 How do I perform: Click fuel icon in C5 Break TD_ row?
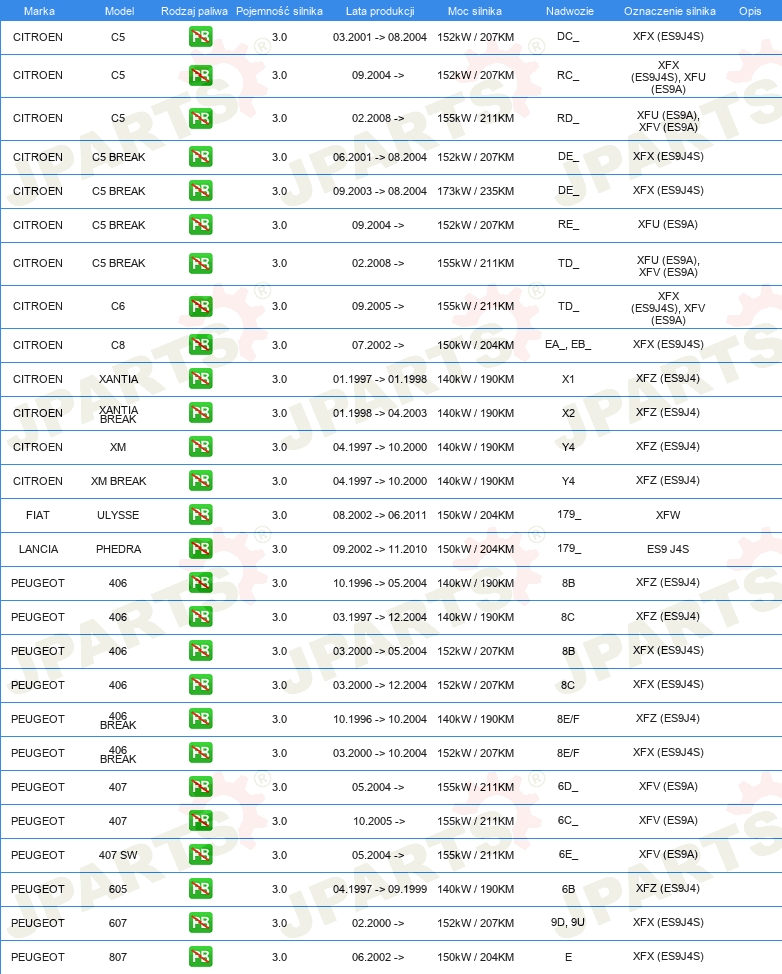click(201, 263)
